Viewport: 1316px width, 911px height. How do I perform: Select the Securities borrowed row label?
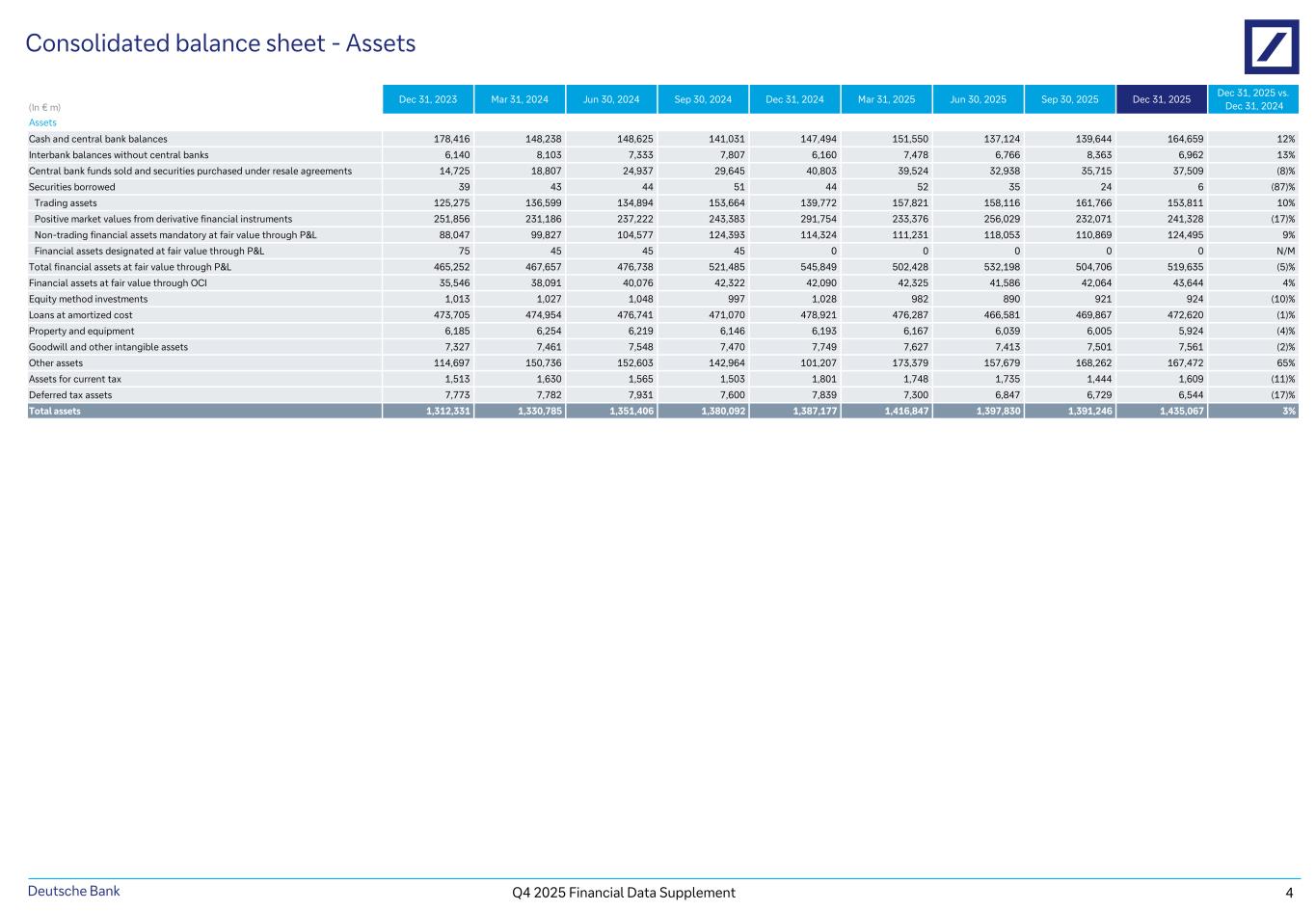(x=71, y=187)
